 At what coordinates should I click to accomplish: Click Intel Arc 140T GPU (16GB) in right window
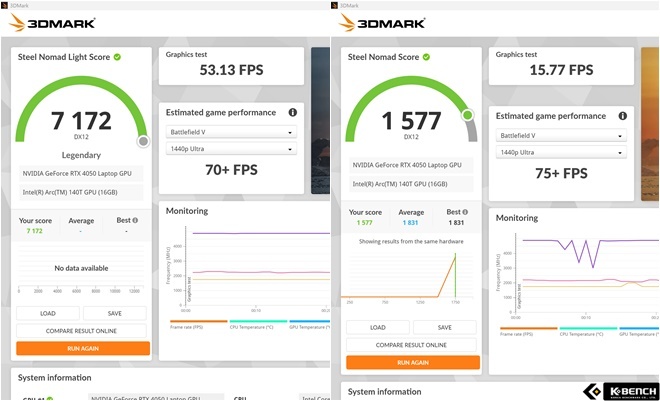point(410,184)
